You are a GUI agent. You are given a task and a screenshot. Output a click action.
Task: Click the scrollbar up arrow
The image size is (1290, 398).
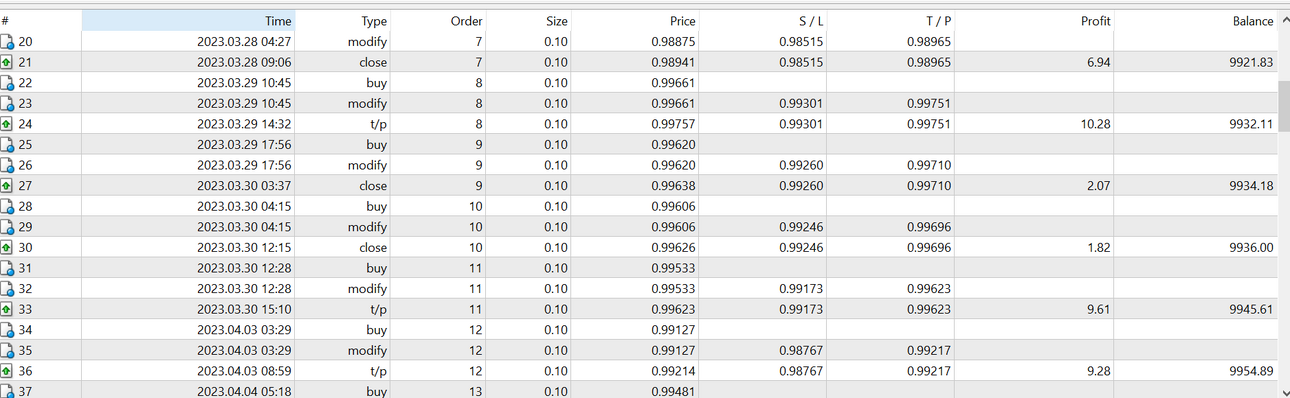(1284, 20)
